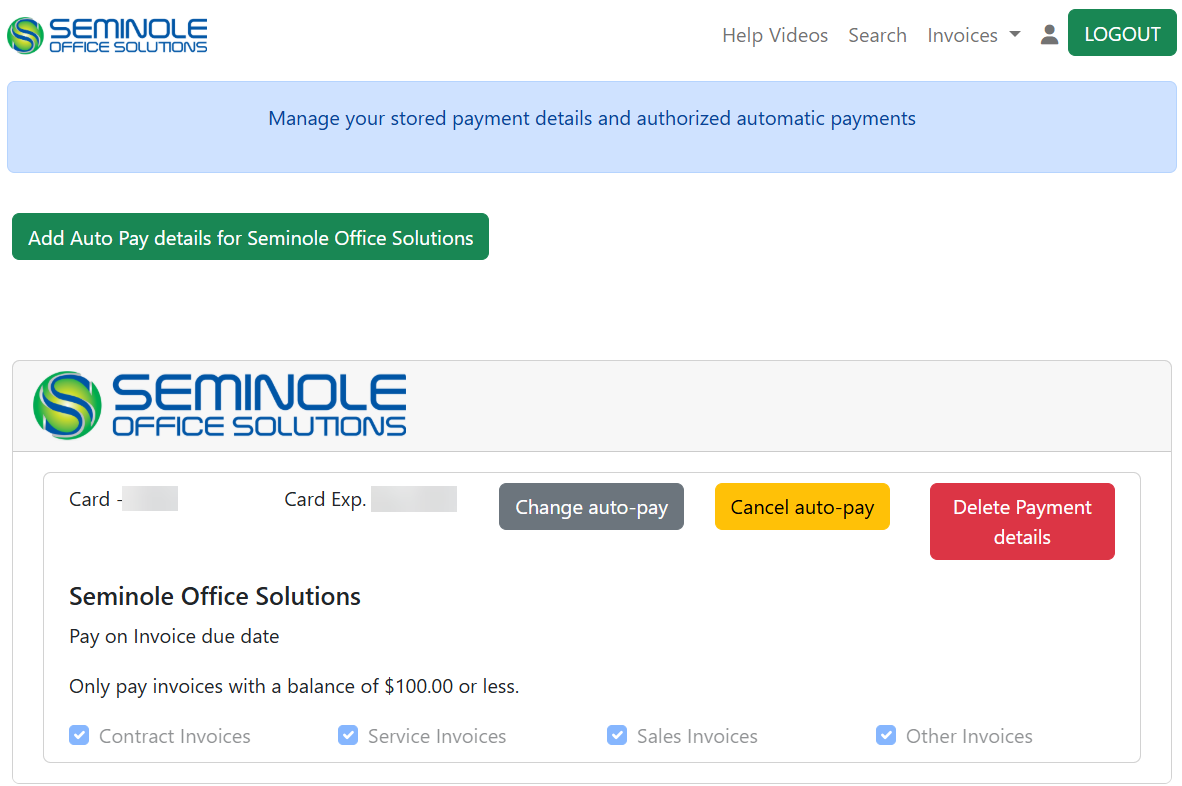Toggle the Service Invoices checkbox
Screen dimensions: 1182x786
[348, 736]
